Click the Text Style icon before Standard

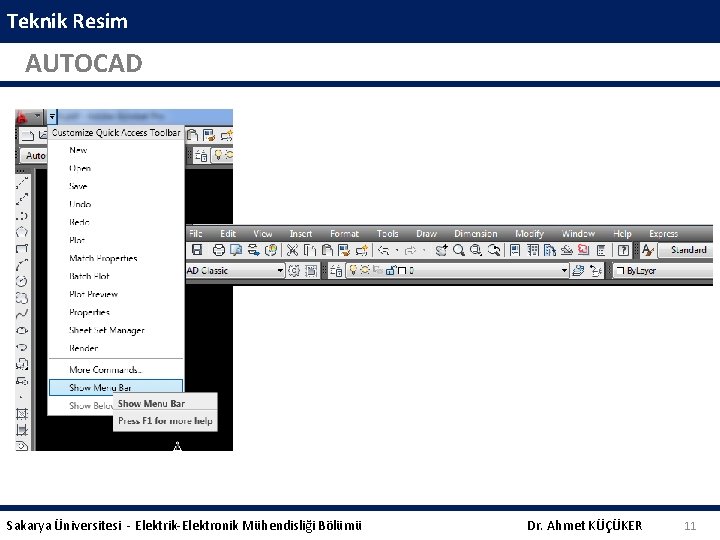[648, 250]
